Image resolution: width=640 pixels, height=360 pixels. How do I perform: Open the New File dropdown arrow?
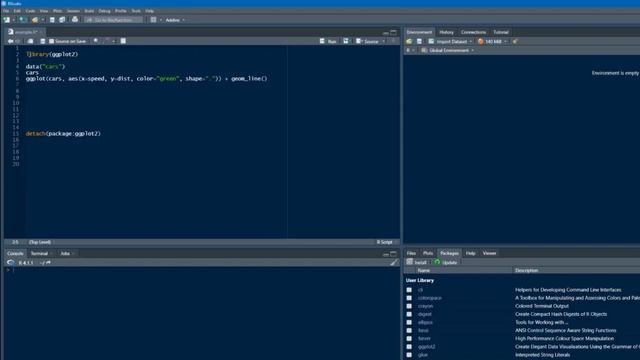[13, 20]
